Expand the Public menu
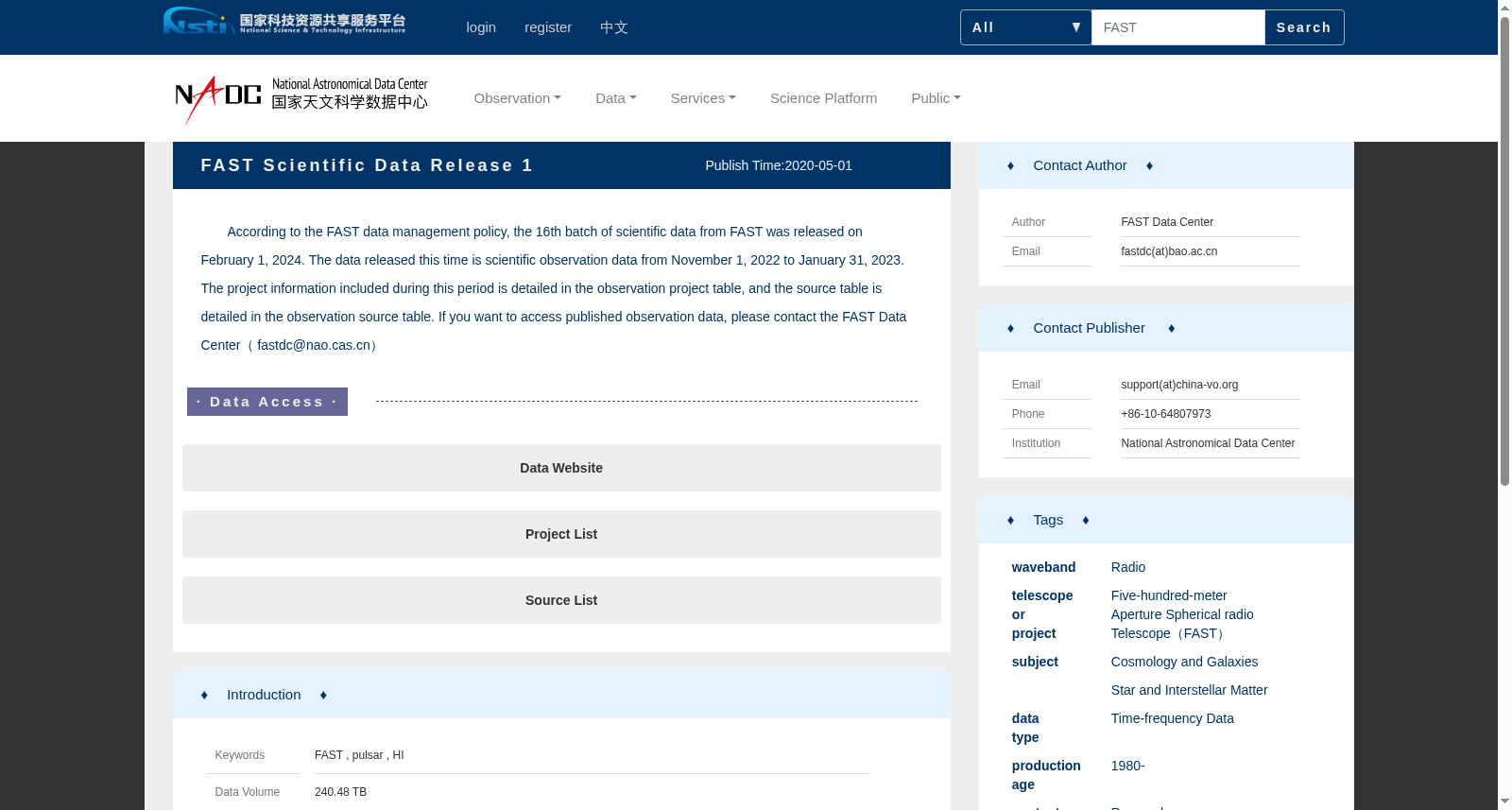The height and width of the screenshot is (810, 1512). coord(936,98)
